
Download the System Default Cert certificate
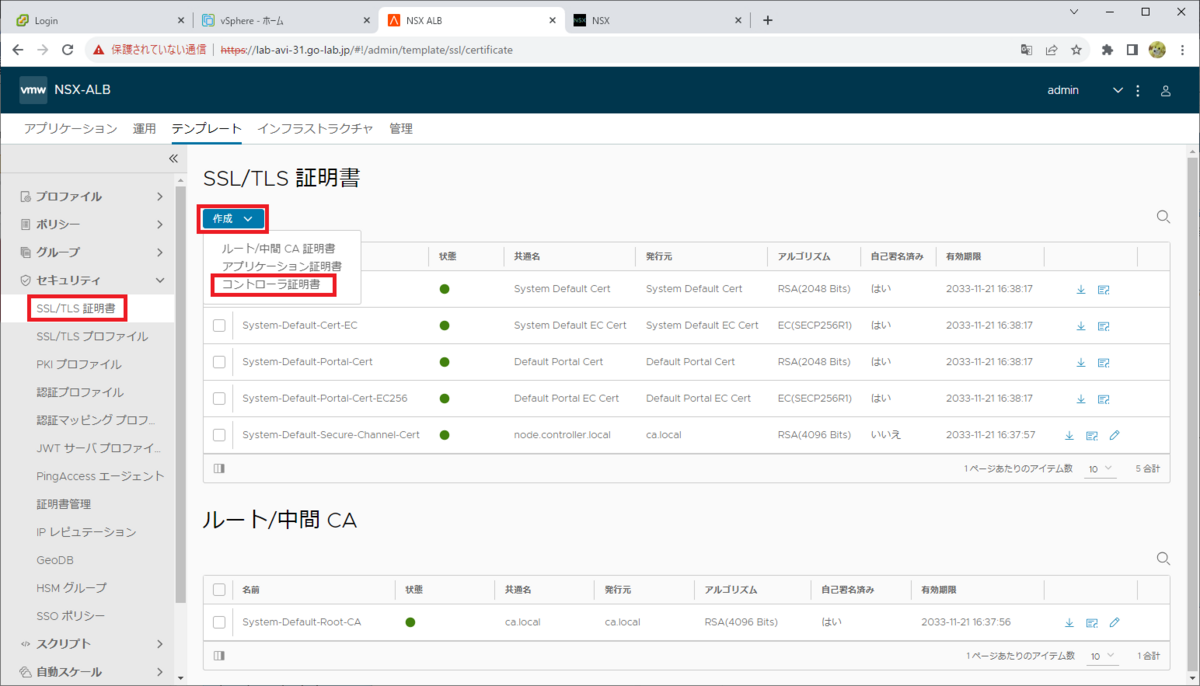coord(1081,290)
